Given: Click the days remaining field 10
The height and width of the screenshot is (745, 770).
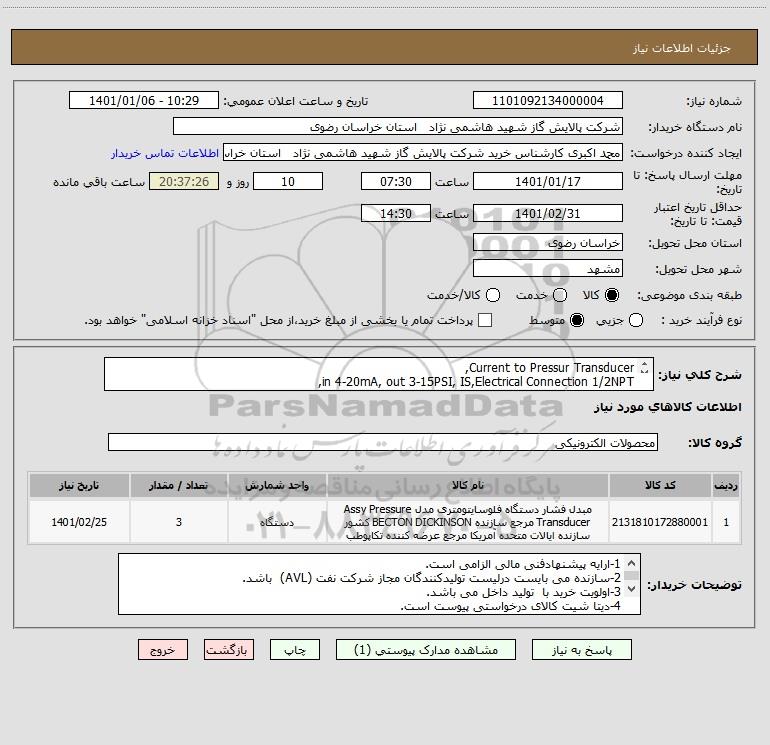Looking at the screenshot, I should 288,181.
